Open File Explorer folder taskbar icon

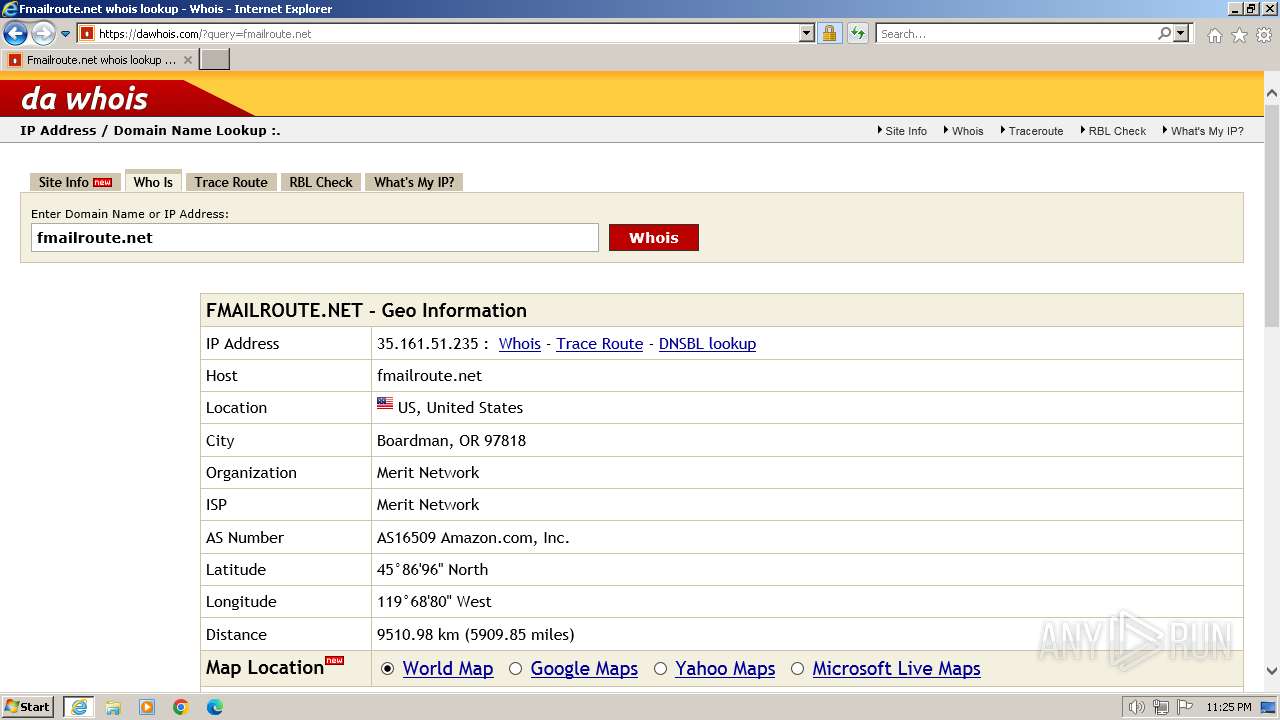pyautogui.click(x=113, y=707)
